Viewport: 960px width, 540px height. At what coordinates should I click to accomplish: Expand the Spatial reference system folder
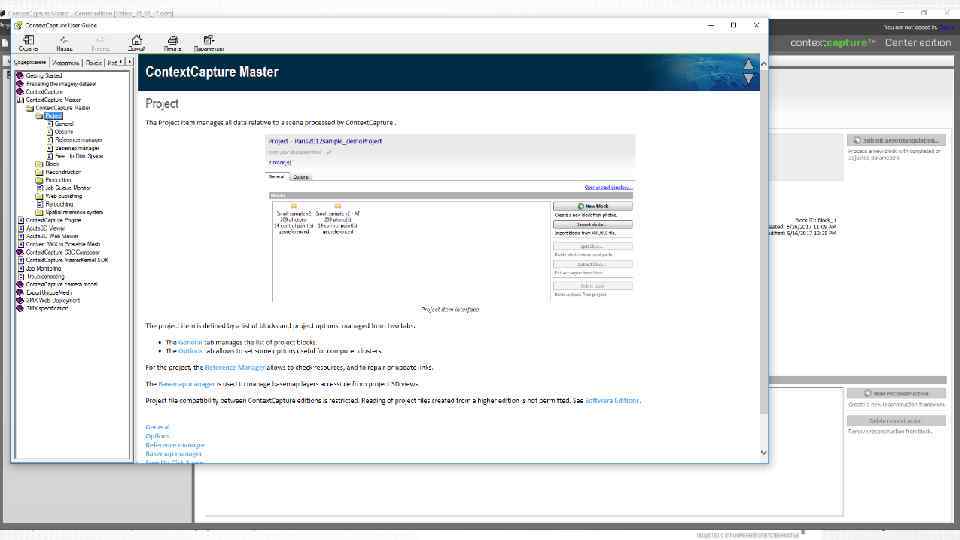tap(39, 212)
